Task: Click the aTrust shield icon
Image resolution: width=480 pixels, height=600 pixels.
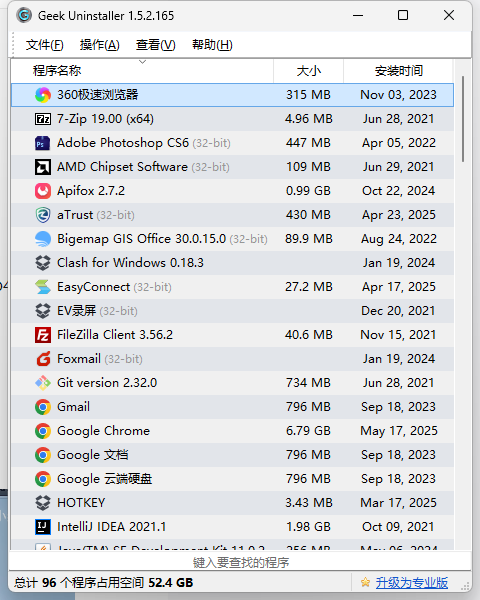Action: point(43,215)
